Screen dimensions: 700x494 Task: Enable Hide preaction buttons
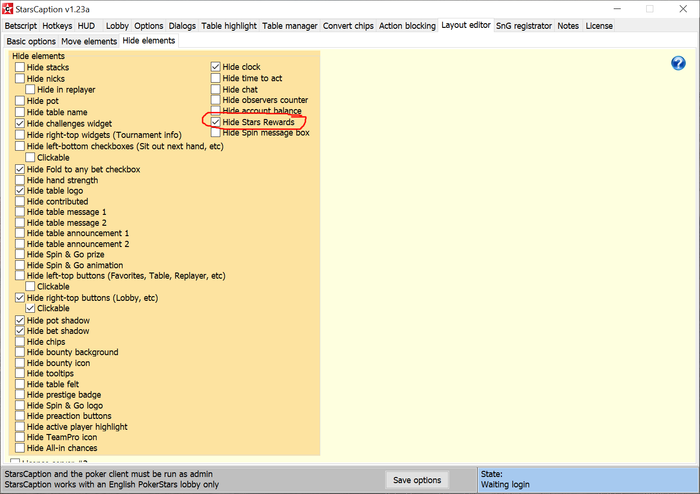pyautogui.click(x=20, y=416)
